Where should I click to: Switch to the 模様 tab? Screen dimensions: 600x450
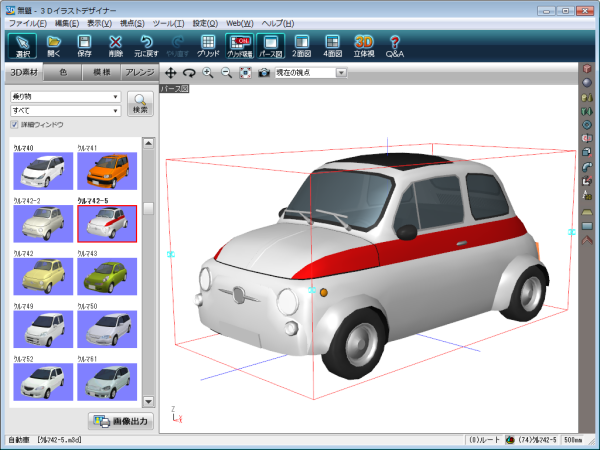click(100, 73)
